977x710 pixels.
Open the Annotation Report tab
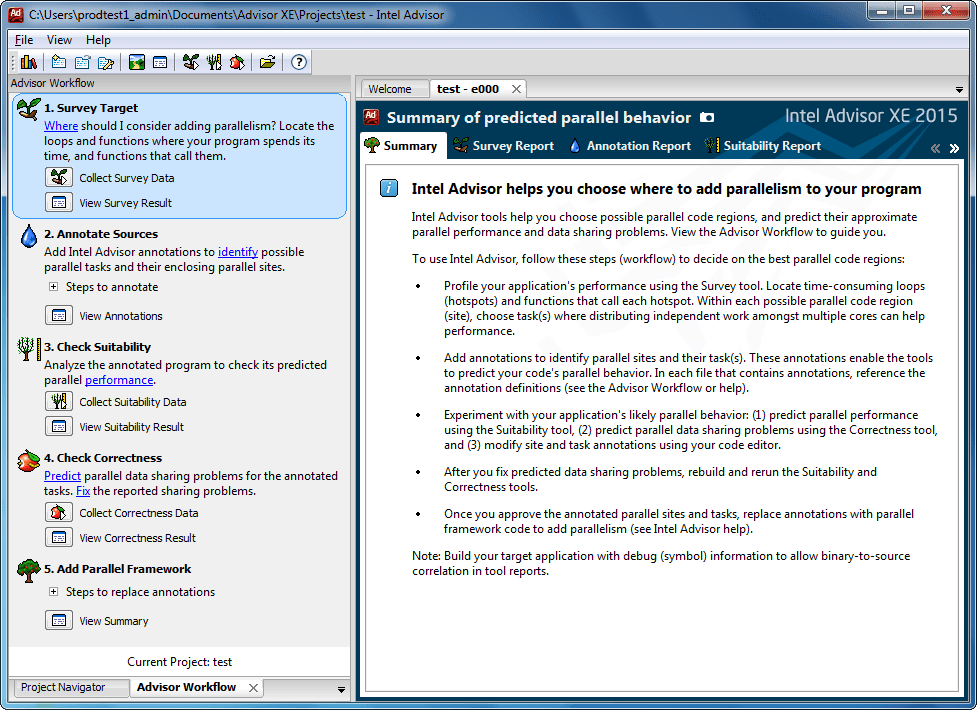[x=630, y=146]
